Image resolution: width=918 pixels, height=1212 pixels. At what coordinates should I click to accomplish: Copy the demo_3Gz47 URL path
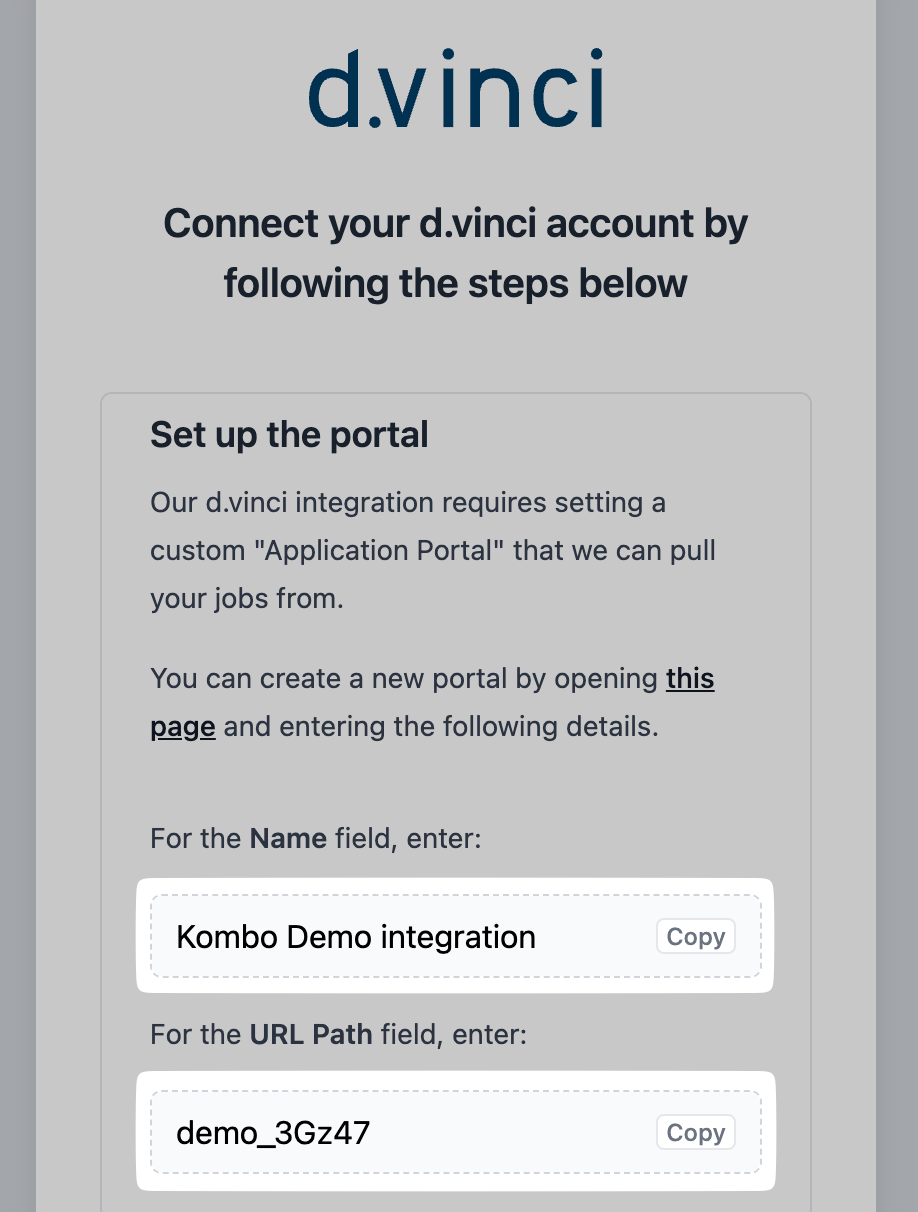[x=696, y=1133]
